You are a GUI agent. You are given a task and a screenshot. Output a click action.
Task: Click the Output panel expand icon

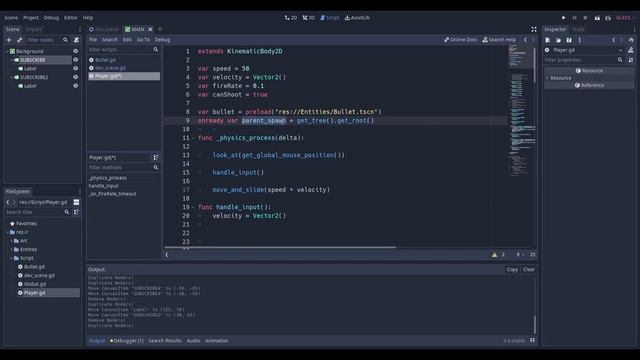532,340
